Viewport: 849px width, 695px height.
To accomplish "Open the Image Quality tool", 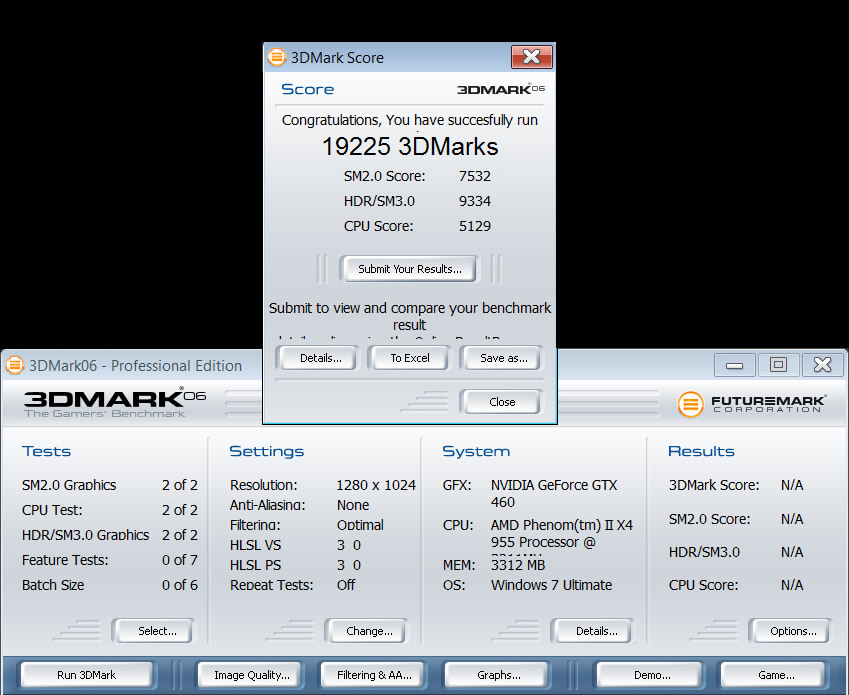I will pyautogui.click(x=252, y=675).
